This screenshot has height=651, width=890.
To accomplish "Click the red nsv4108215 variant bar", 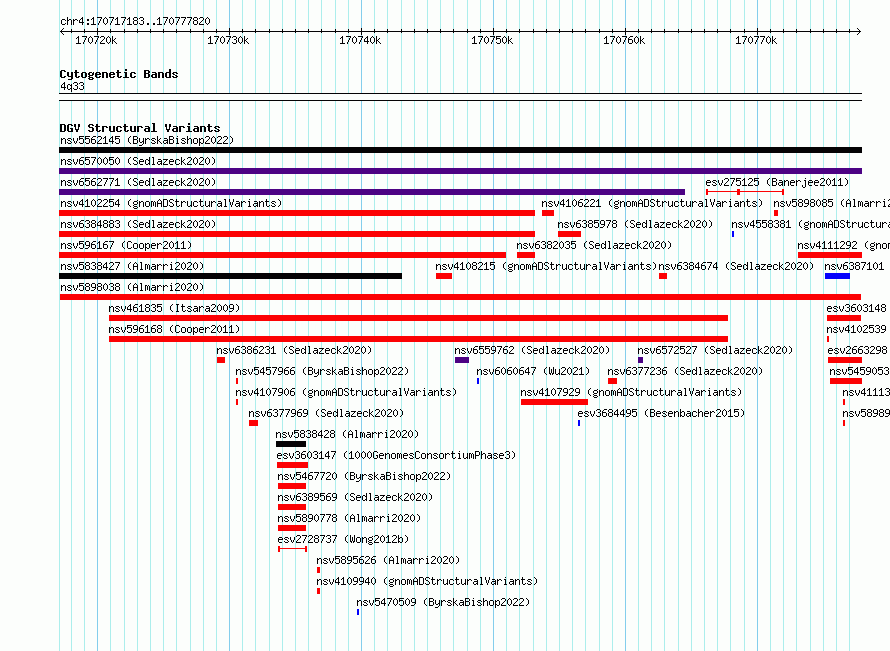I will point(444,276).
